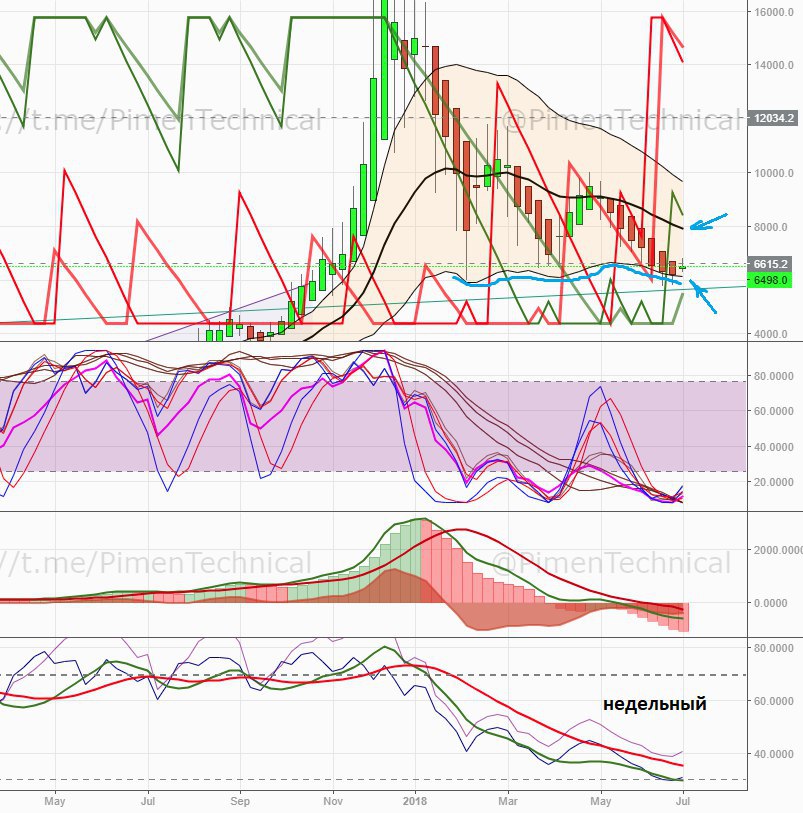Click the 'Jul' label nearest the chart's right edge

(683, 801)
